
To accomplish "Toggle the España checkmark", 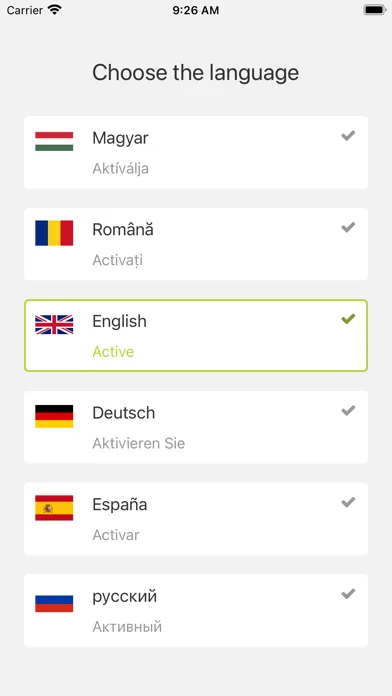I will pos(348,502).
